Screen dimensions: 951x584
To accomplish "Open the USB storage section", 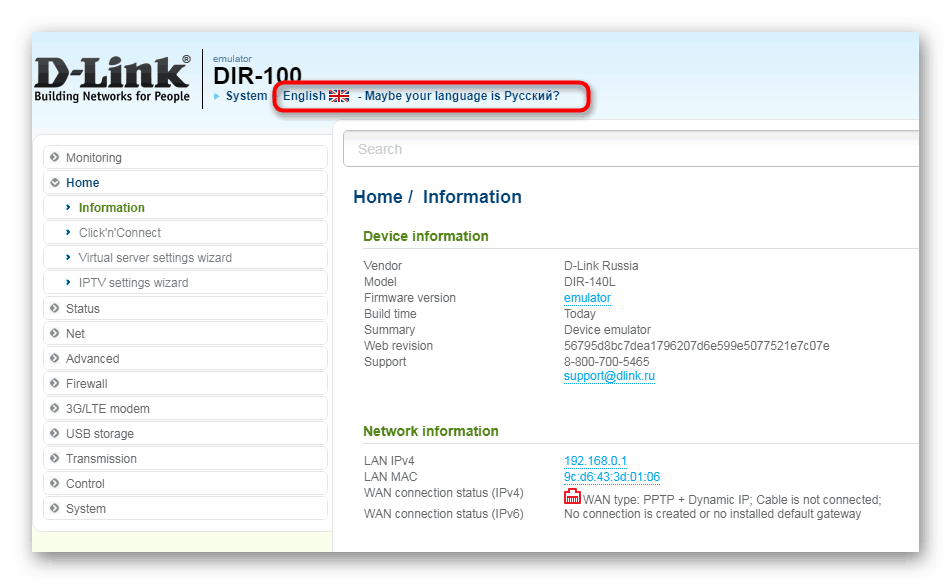I will point(186,434).
